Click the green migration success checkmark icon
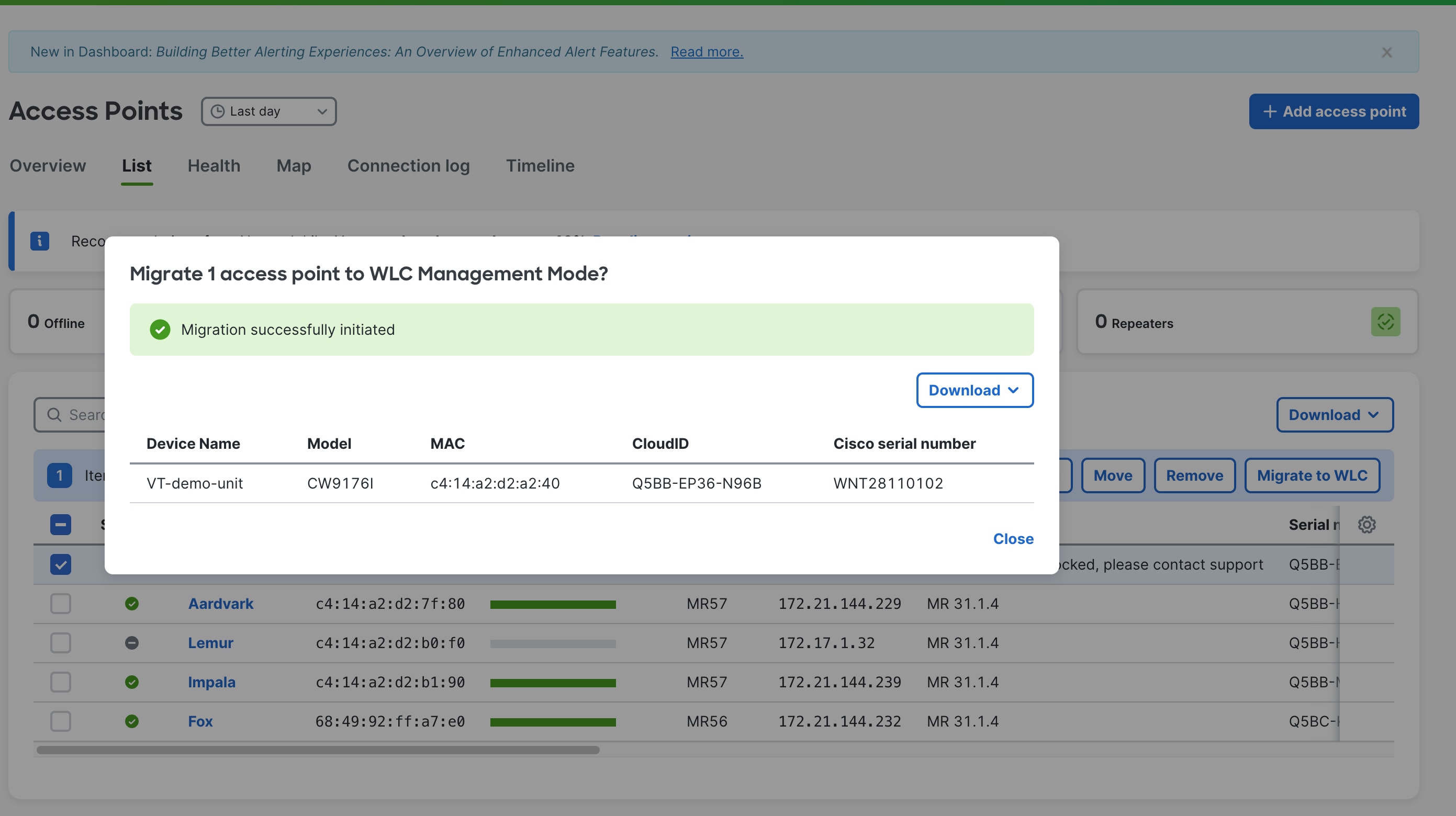This screenshot has height=816, width=1456. click(x=160, y=330)
